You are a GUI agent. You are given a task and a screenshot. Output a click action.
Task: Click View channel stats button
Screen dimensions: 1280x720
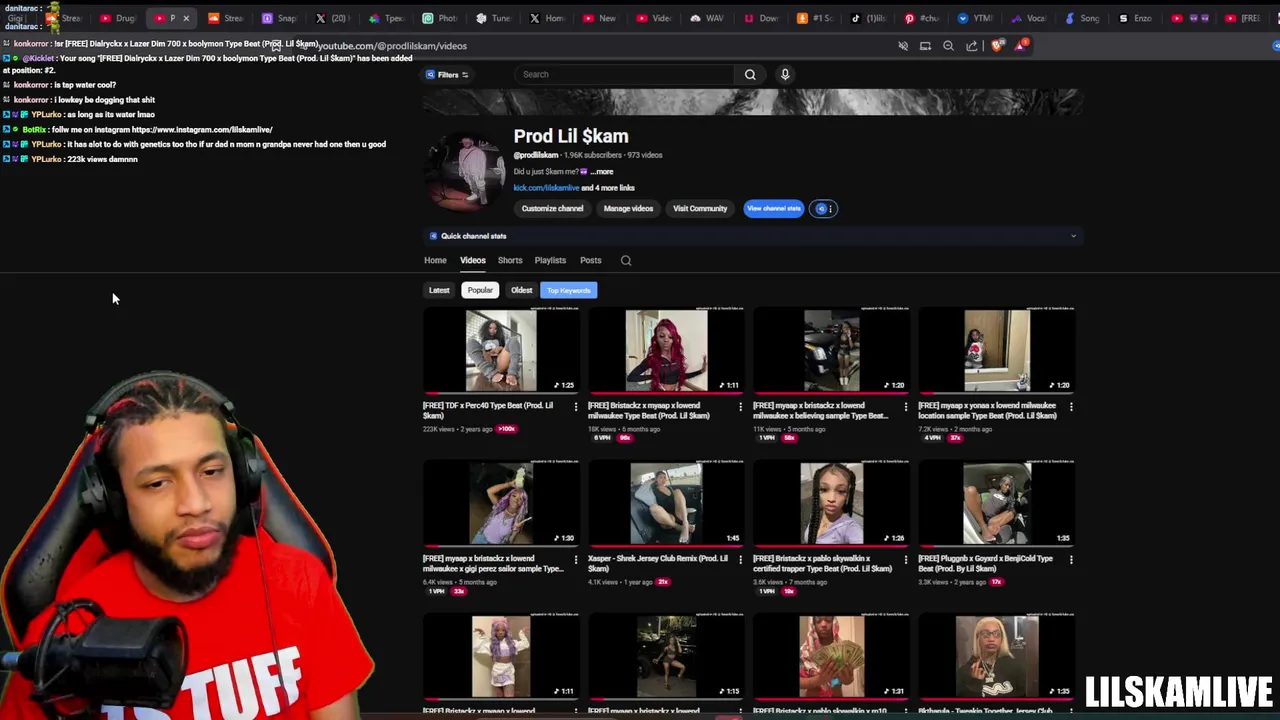point(773,209)
